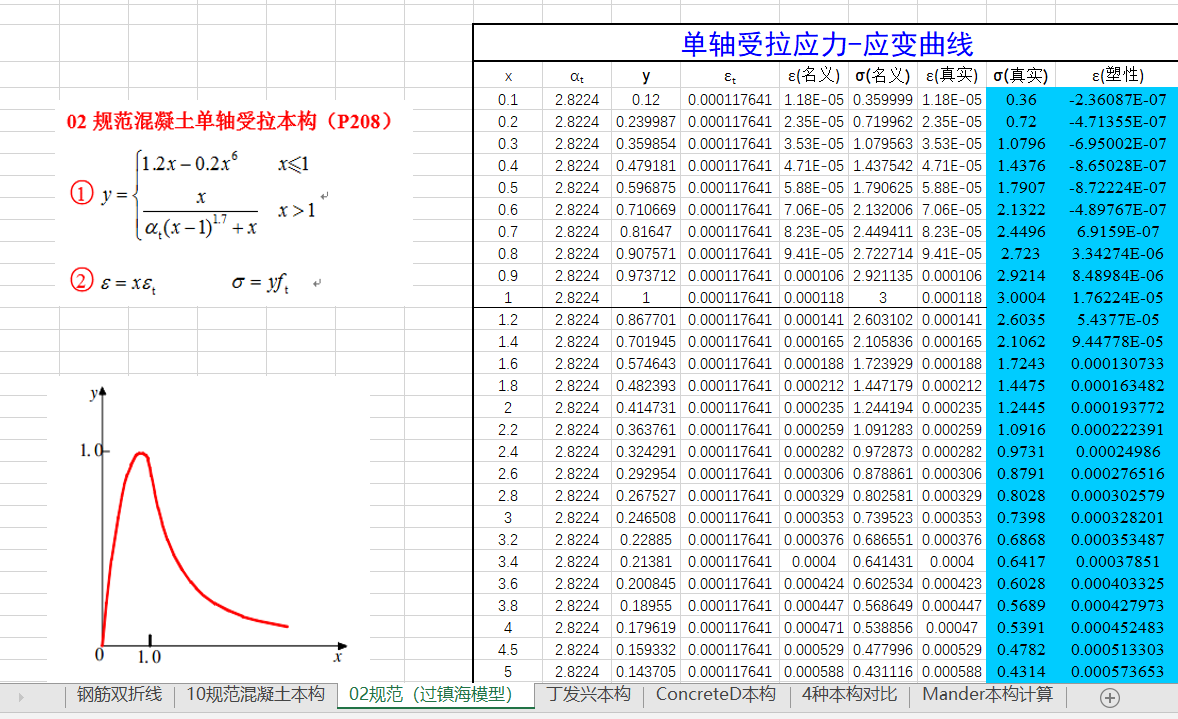
Task: Select the cell containing -2.36087E-07
Action: (x=1117, y=100)
